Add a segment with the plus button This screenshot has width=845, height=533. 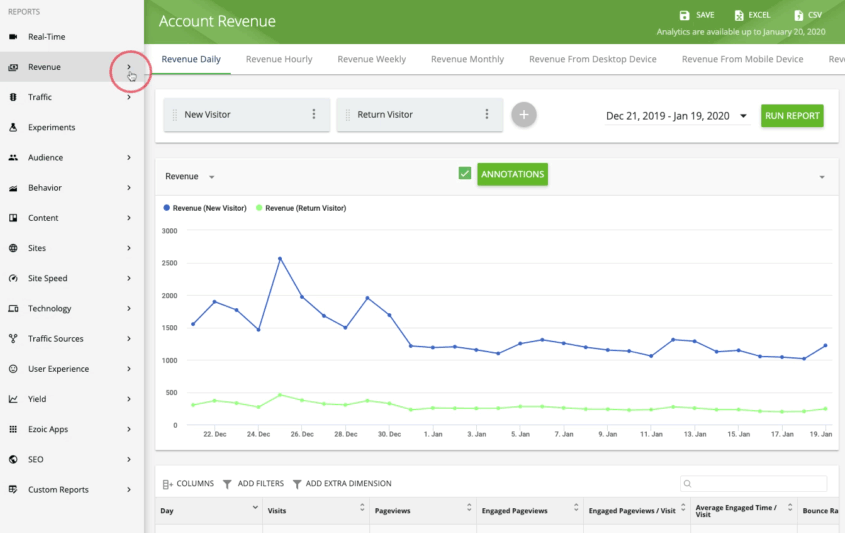pyautogui.click(x=524, y=115)
